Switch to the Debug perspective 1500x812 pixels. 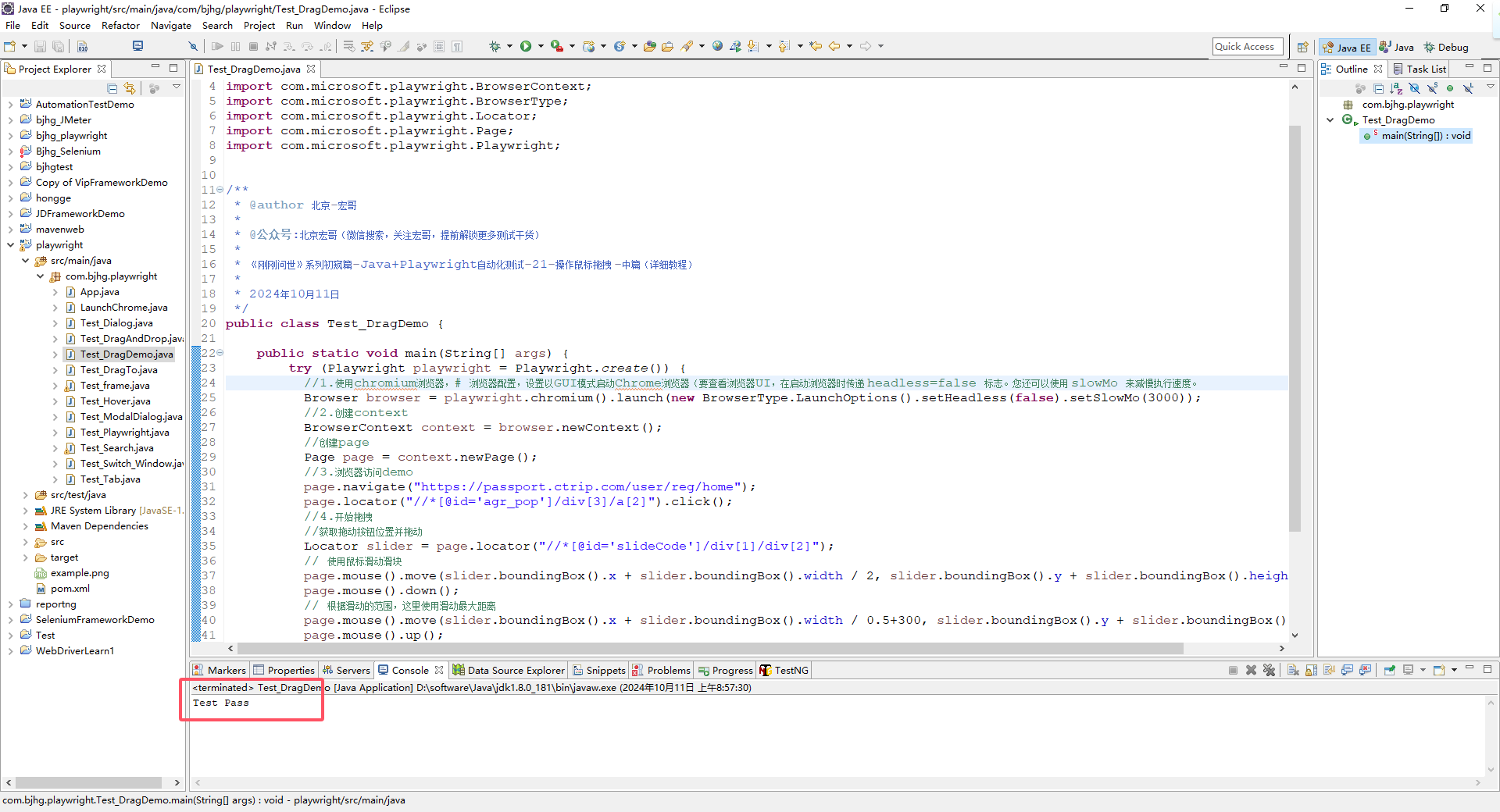(1446, 48)
